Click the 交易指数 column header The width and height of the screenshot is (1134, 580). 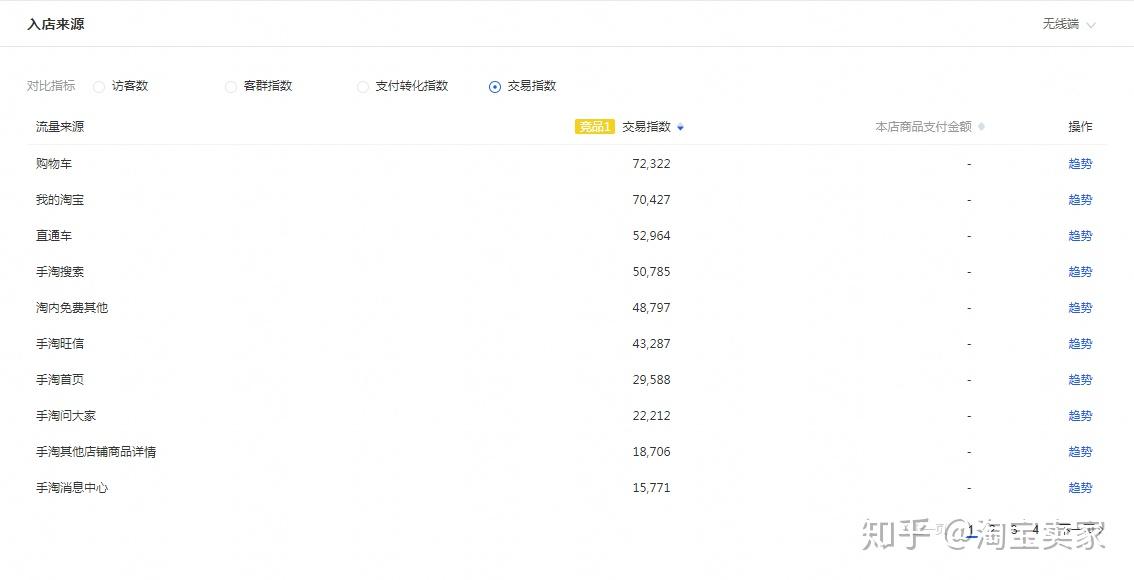[x=647, y=127]
